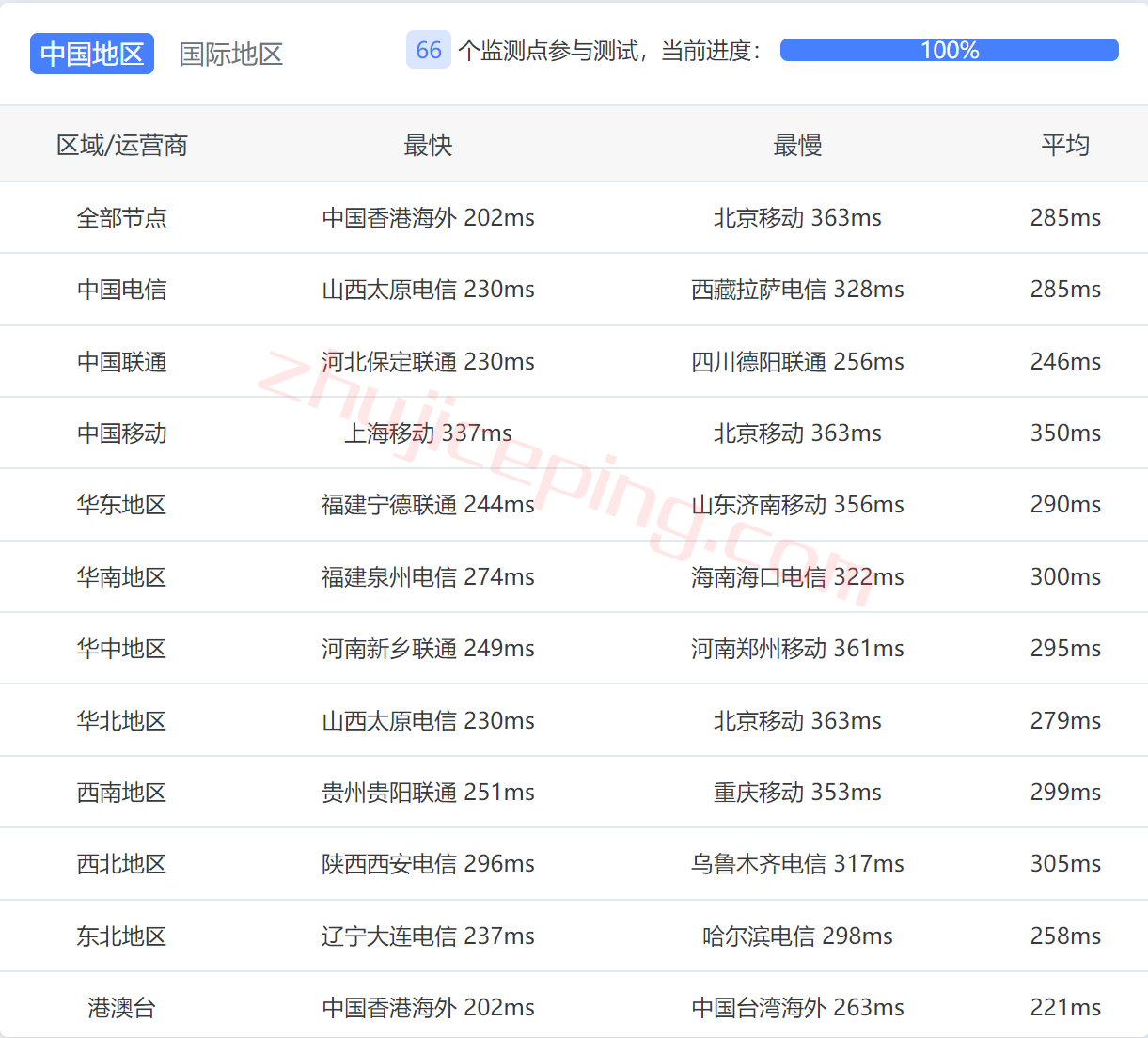The width and height of the screenshot is (1148, 1038).
Task: Click 河南郑州移动 361ms cell
Action: coord(797,649)
